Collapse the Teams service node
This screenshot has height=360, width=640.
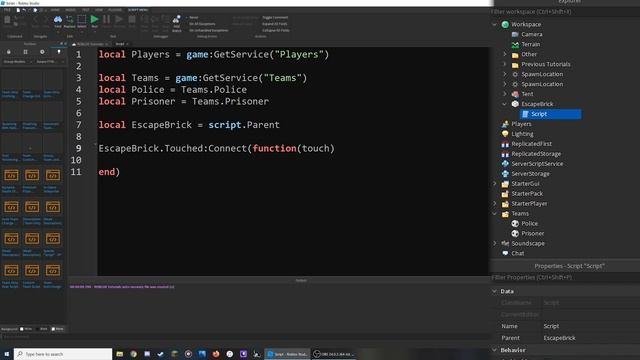pyautogui.click(x=495, y=213)
